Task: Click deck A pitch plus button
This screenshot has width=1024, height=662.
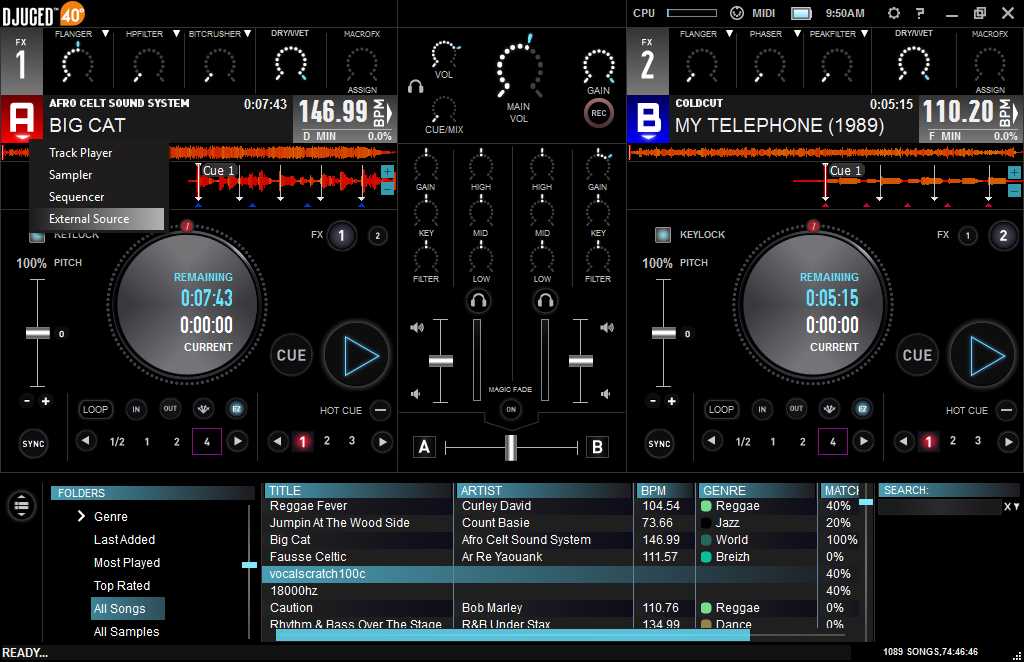Action: click(x=46, y=401)
